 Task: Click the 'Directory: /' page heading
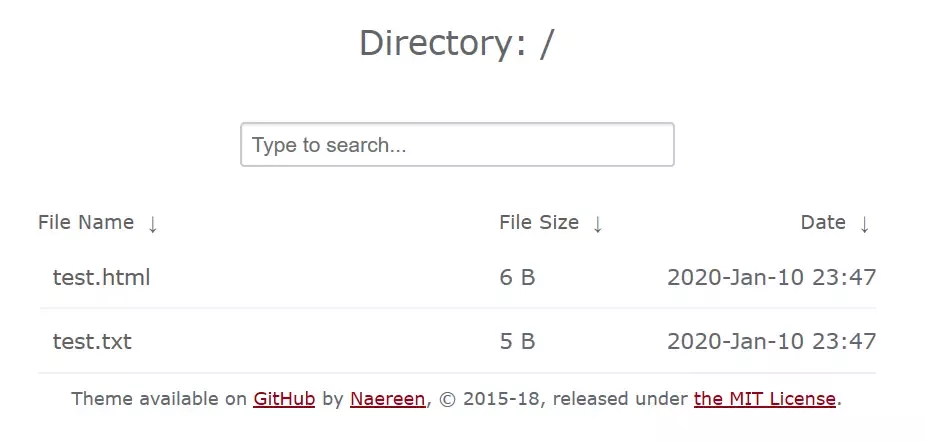457,43
